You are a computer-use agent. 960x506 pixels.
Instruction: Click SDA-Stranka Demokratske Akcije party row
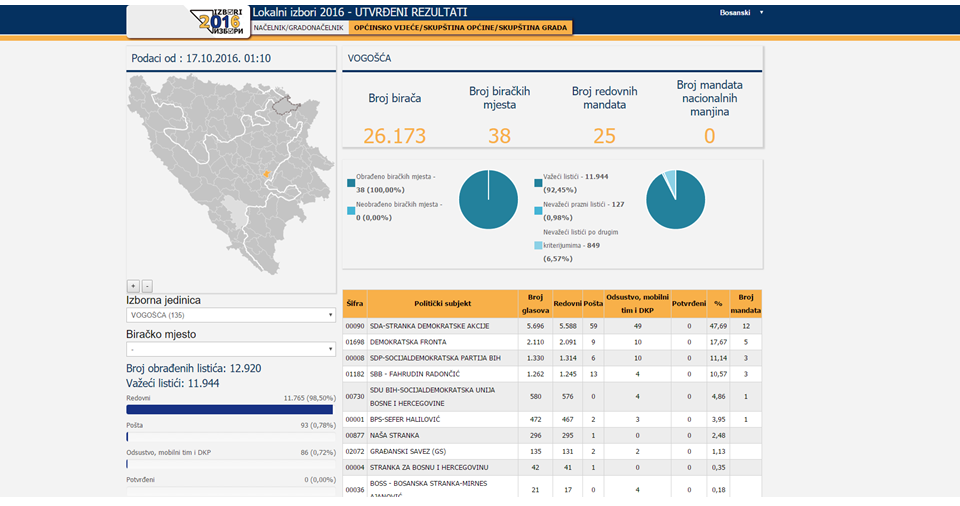pos(429,326)
